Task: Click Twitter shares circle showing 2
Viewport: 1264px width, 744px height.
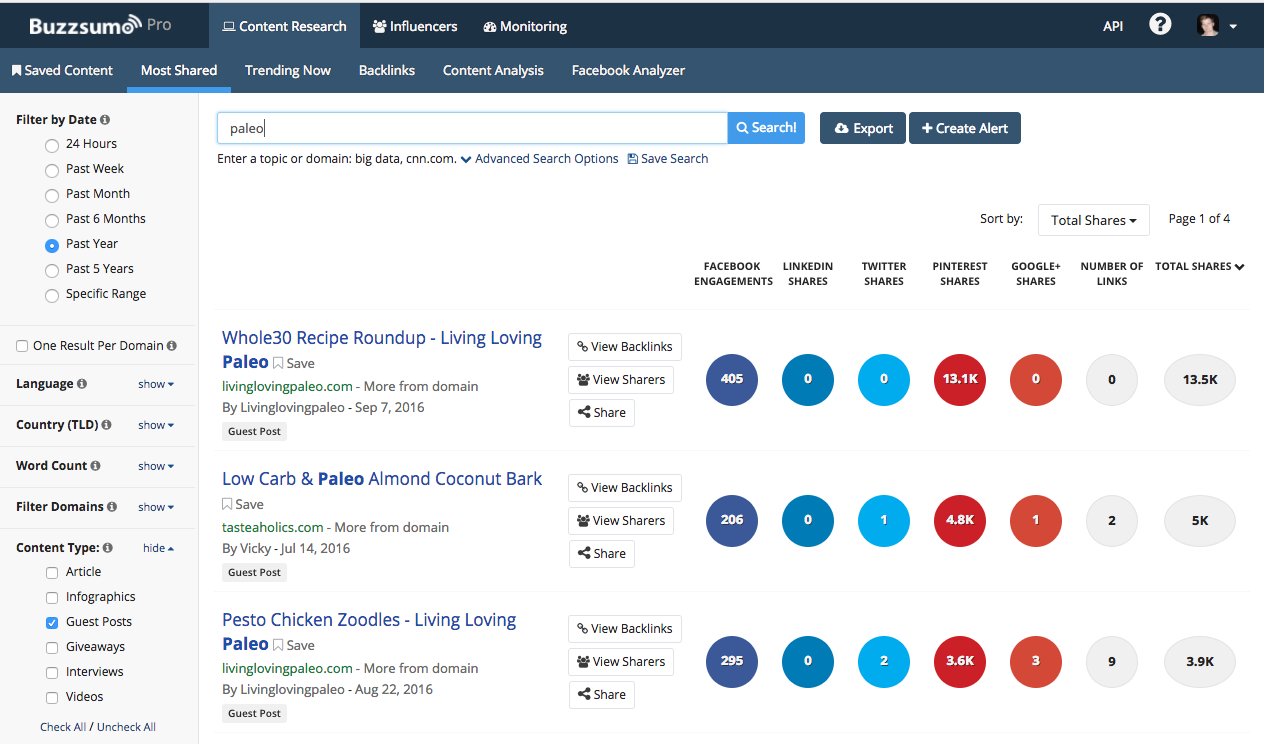Action: point(884,661)
